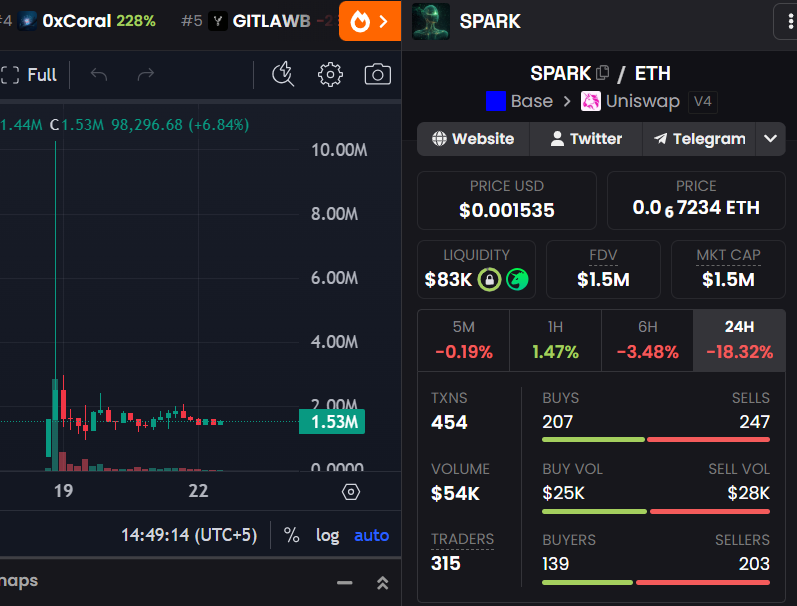Expand more social links chevron

point(771,139)
